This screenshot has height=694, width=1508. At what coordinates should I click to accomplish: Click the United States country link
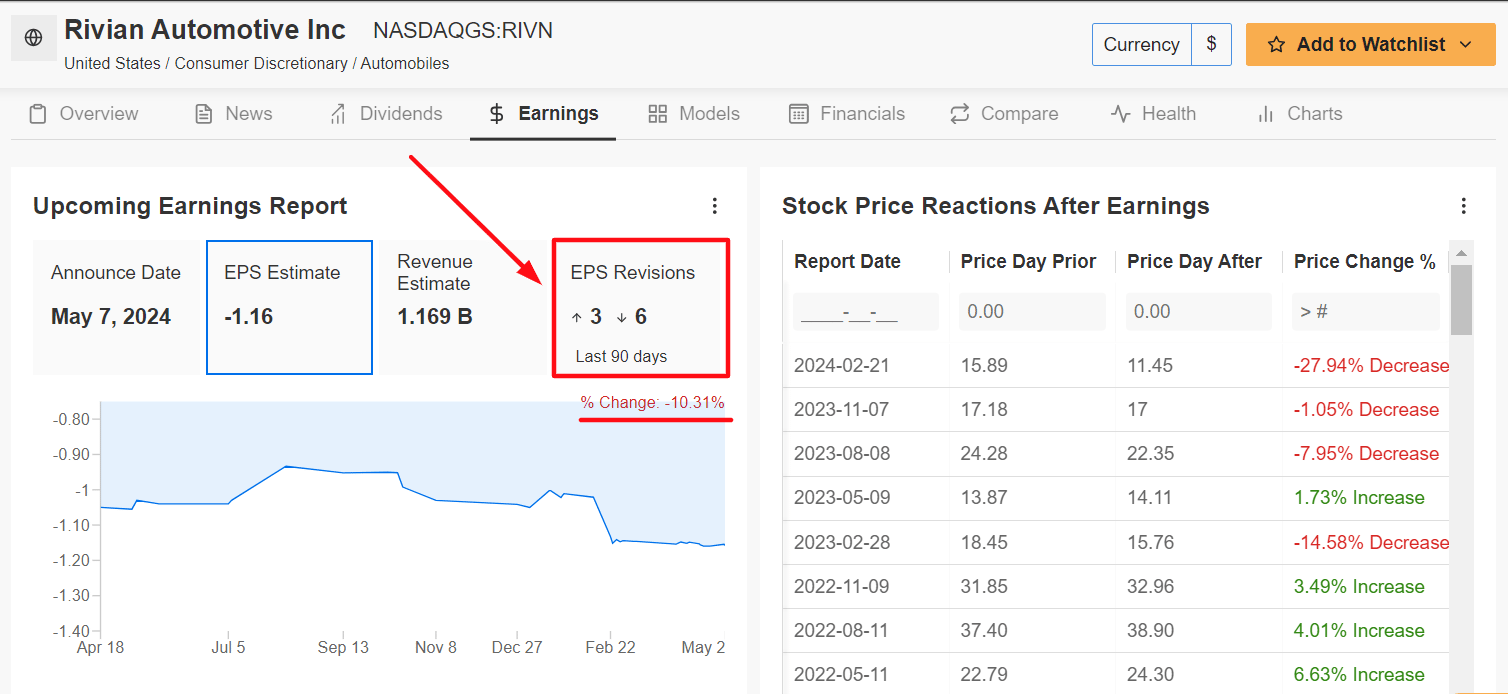coord(112,64)
